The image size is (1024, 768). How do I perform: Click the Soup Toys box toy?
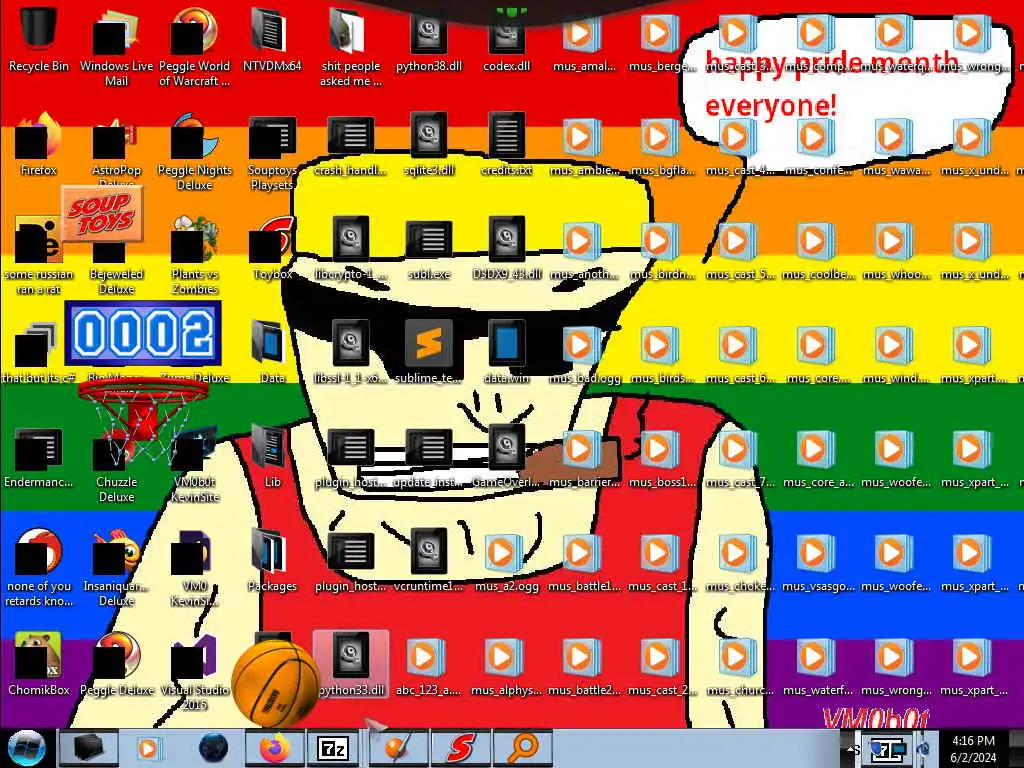click(x=103, y=214)
